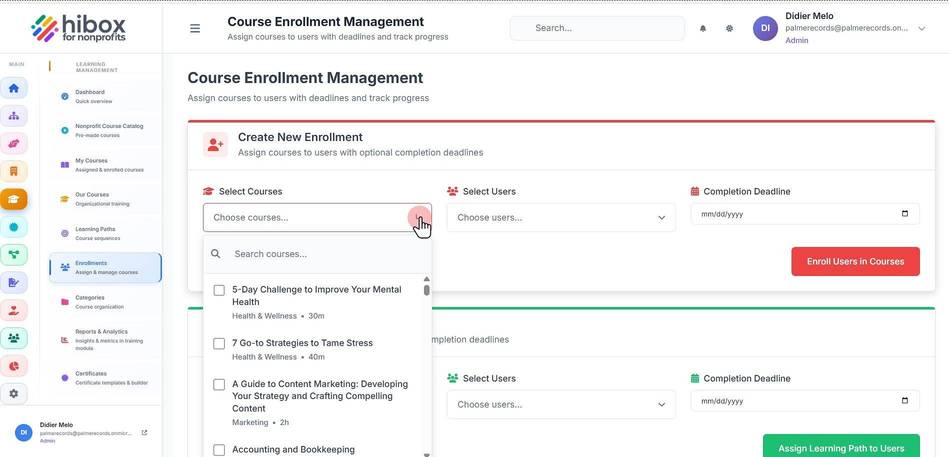
Task: Focus the second Completion Deadline date field
Action: pos(805,401)
